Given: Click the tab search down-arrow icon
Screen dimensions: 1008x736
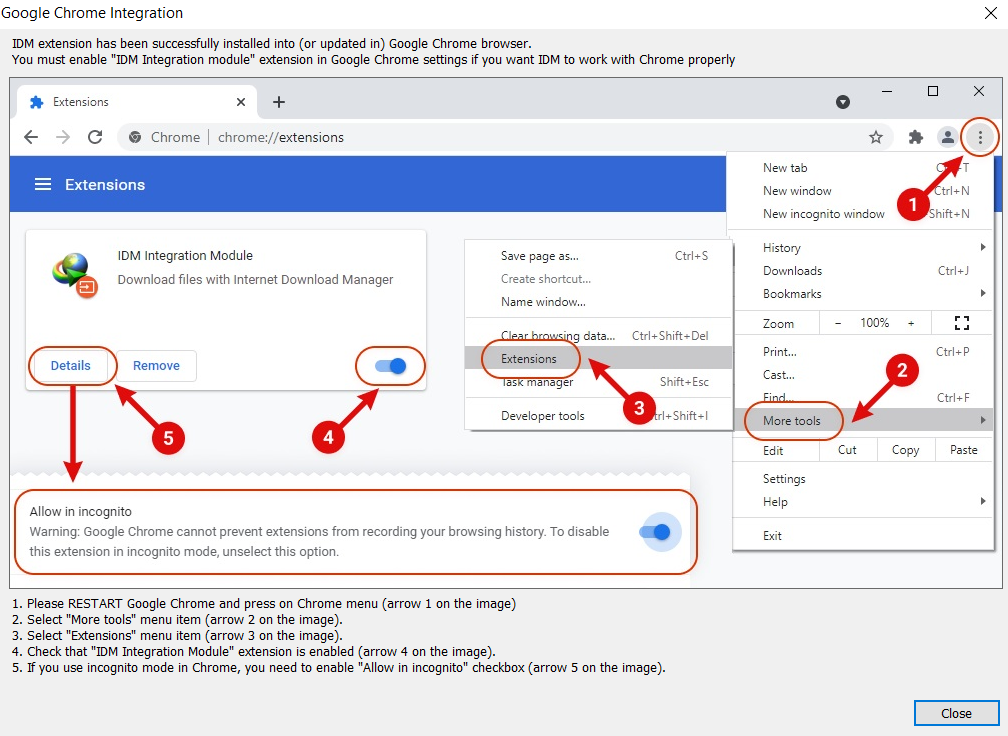Looking at the screenshot, I should 843,102.
